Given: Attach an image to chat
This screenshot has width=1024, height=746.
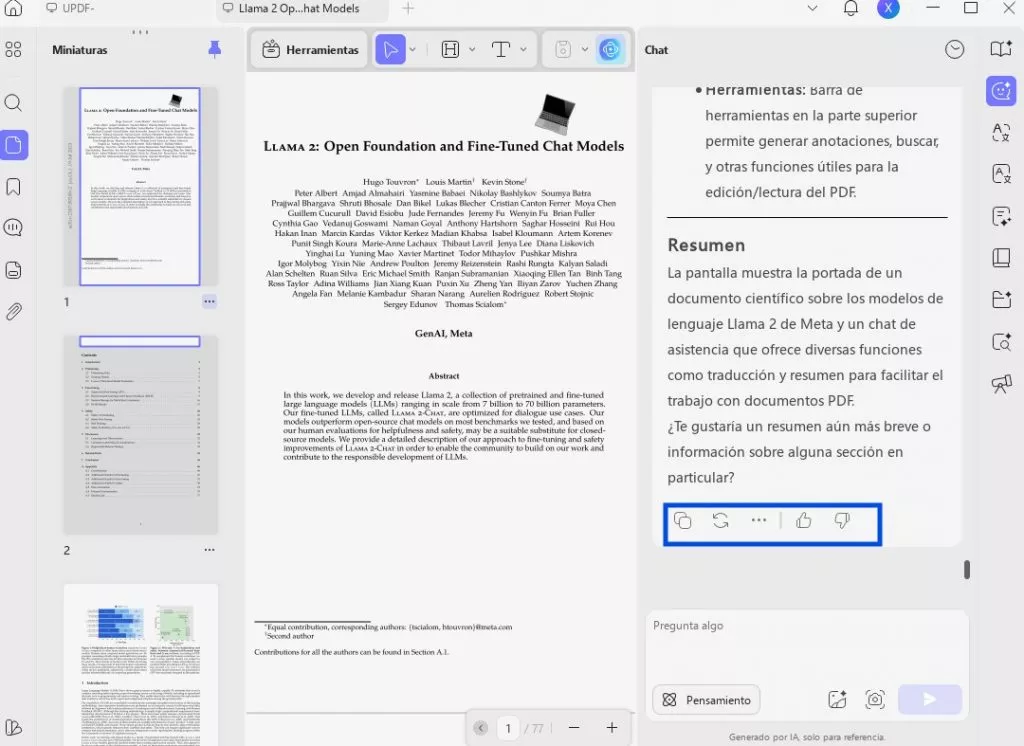Looking at the screenshot, I should tap(837, 700).
